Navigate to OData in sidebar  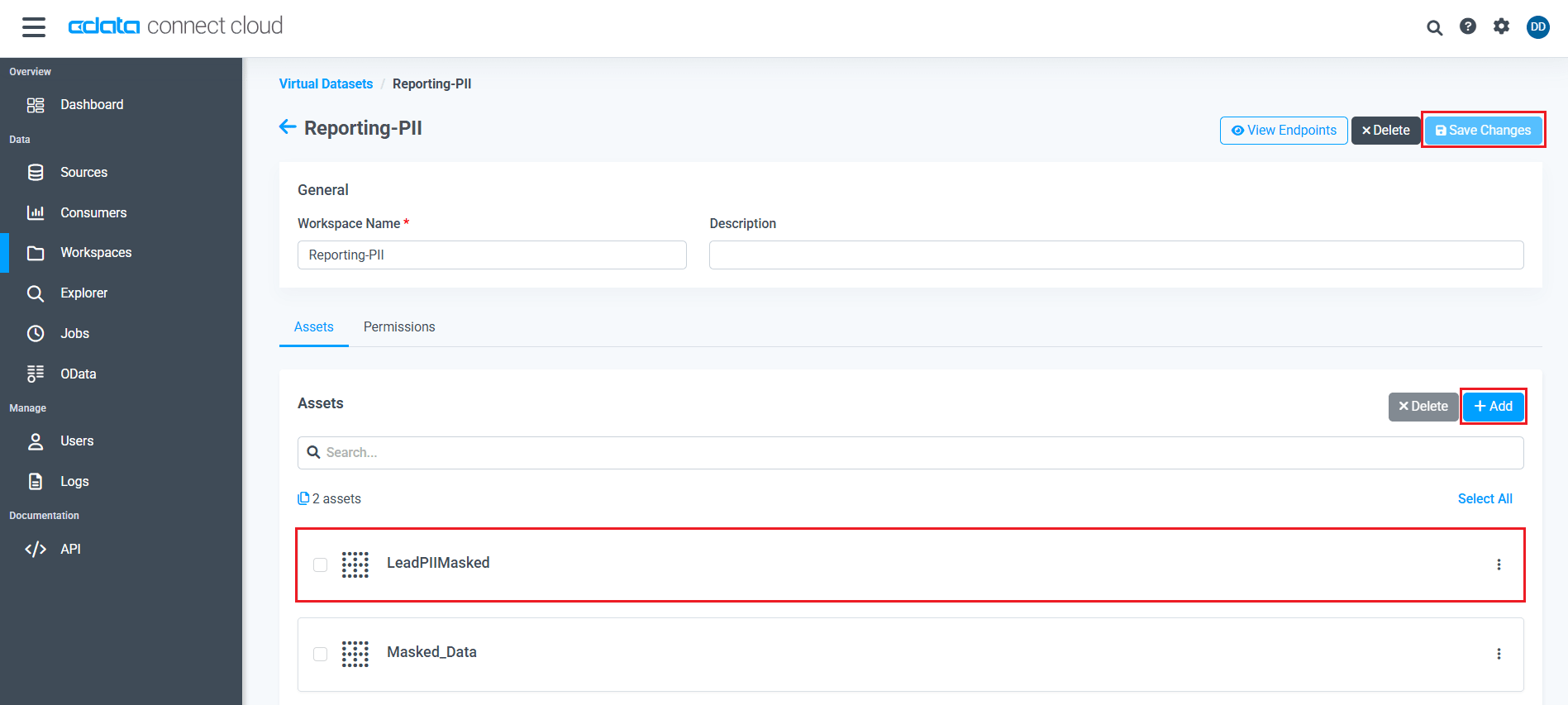pos(78,374)
